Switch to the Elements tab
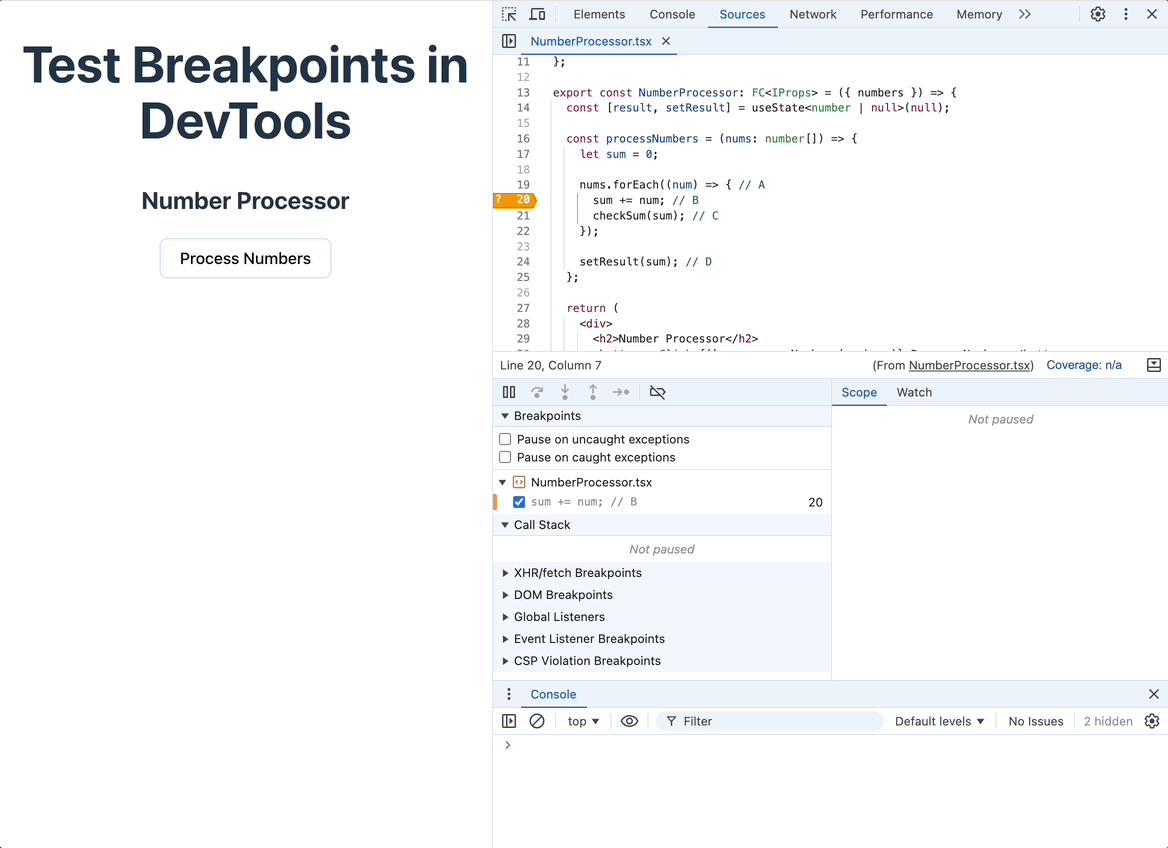 [x=599, y=14]
